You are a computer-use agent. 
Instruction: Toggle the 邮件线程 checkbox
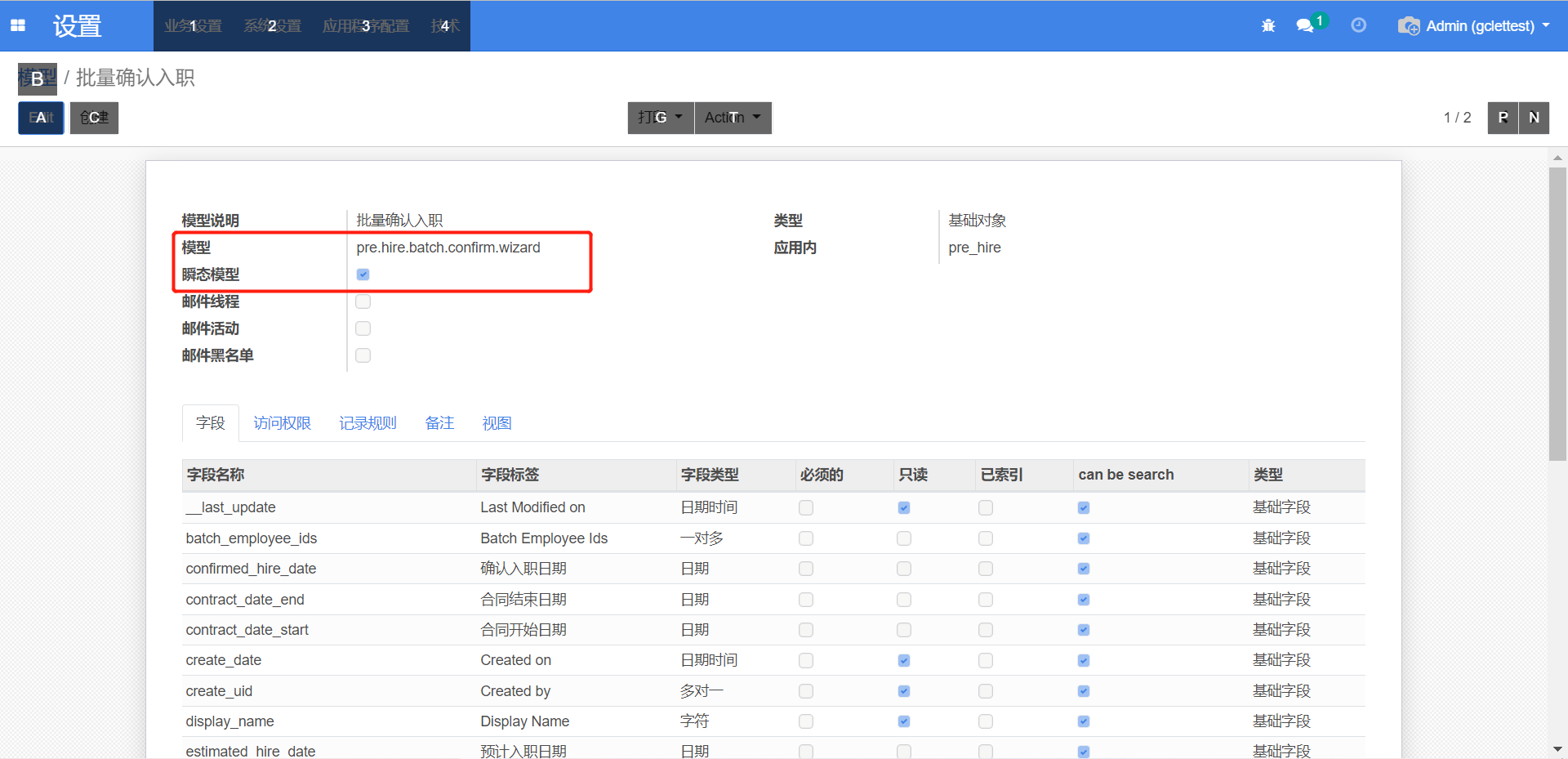coord(363,301)
